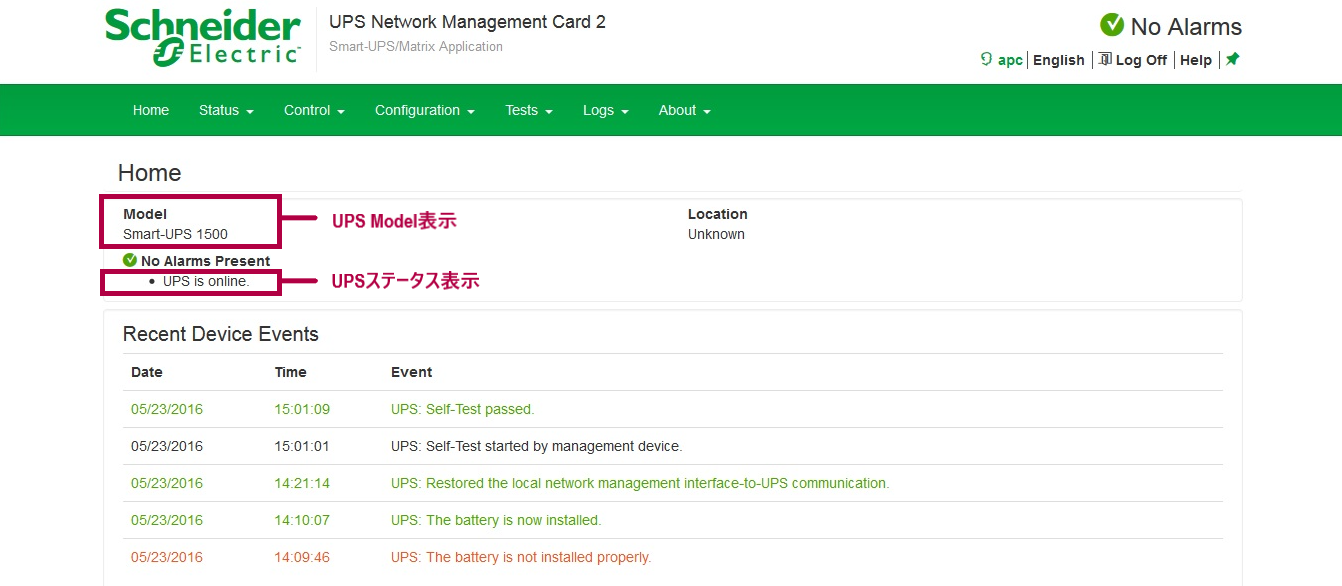Click battery is not installed properly event
This screenshot has width=1342, height=586.
(521, 557)
